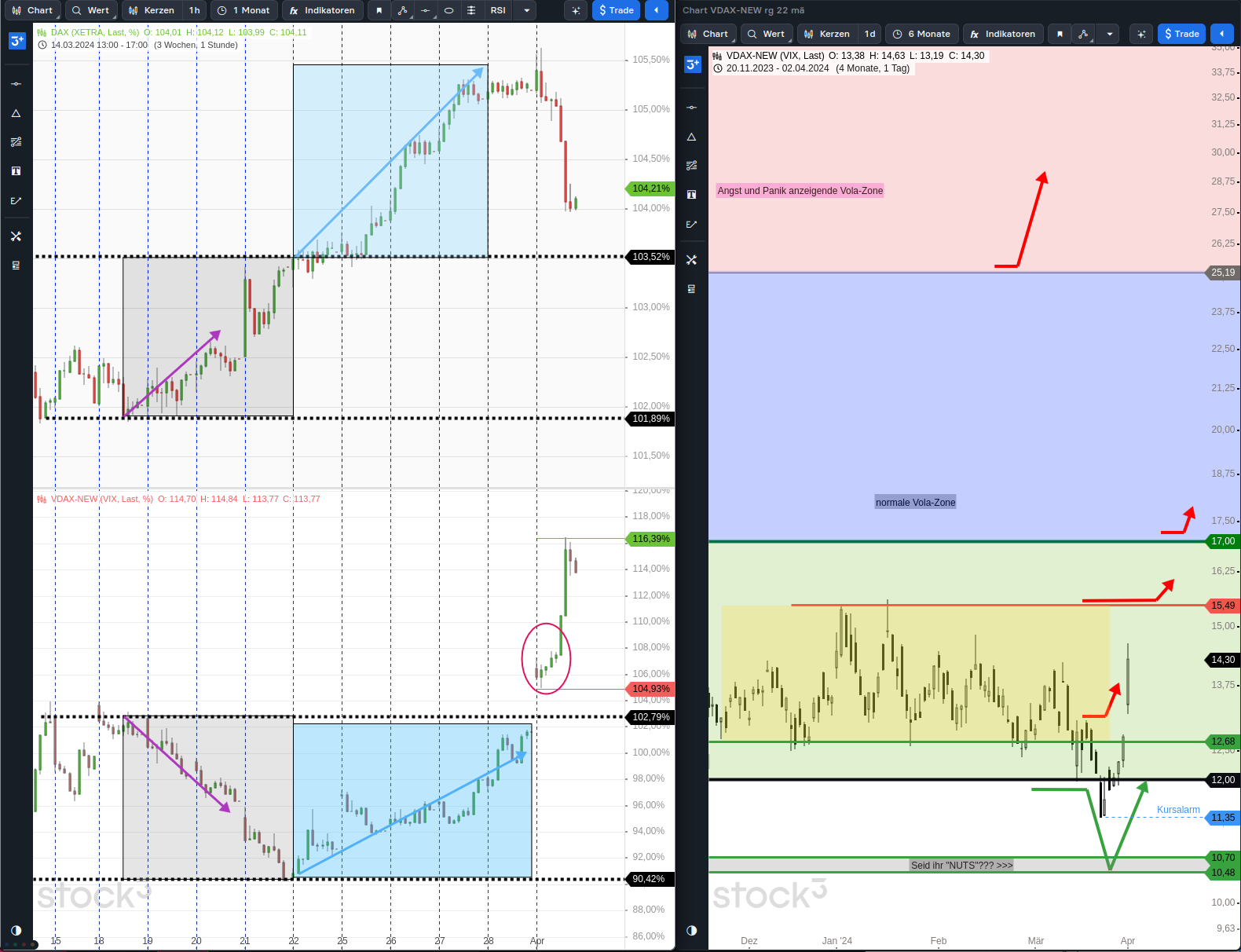Click the red 15,49 price marker
The height and width of the screenshot is (952, 1241).
[x=1223, y=606]
